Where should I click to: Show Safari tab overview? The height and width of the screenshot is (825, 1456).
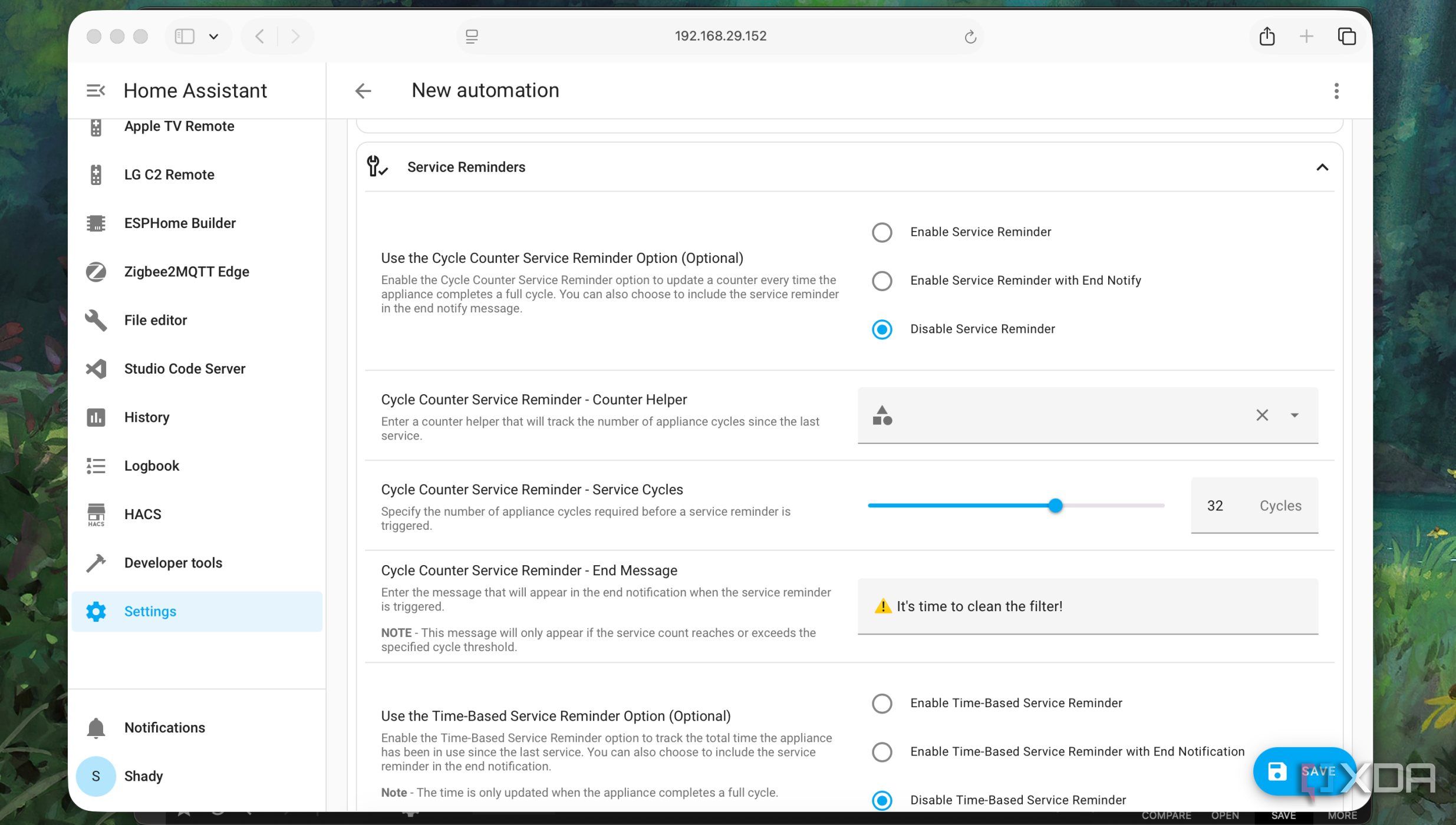1346,37
